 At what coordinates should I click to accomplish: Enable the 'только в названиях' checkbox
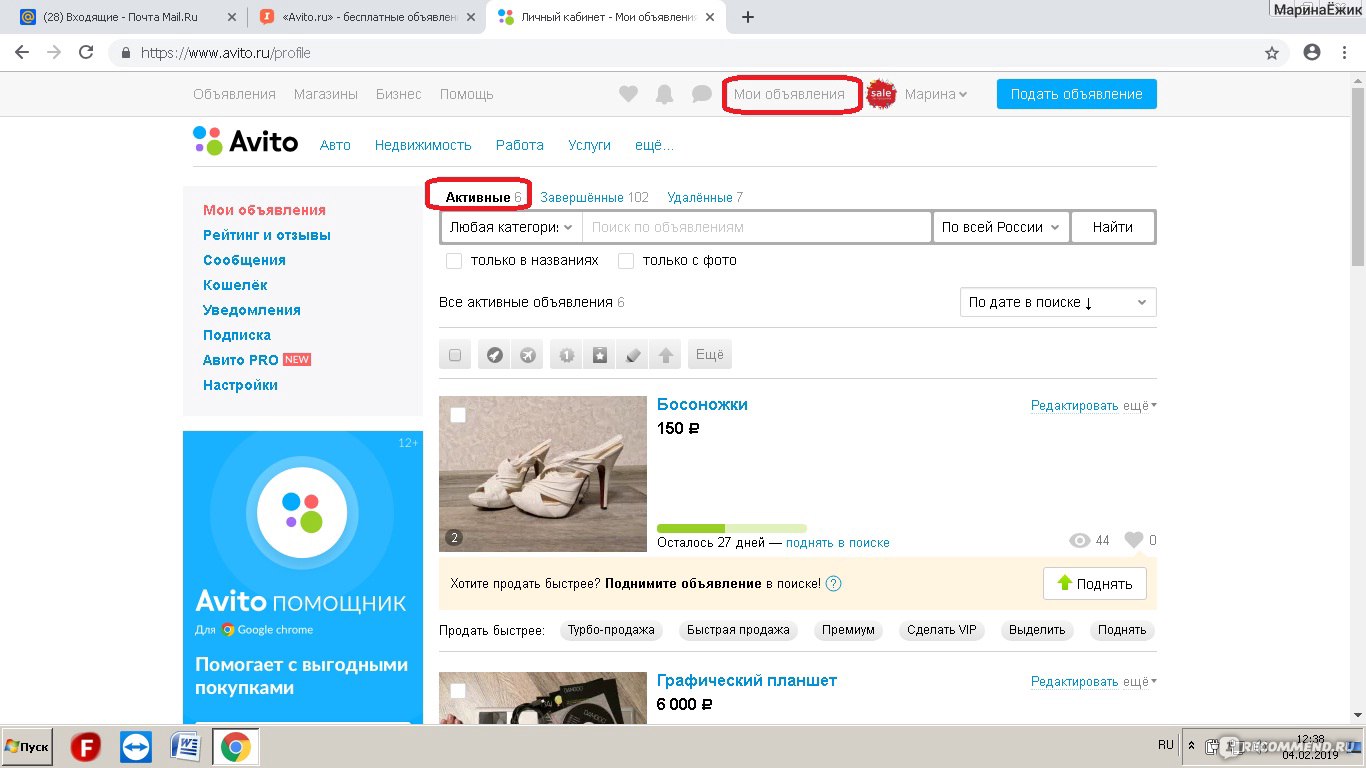click(x=454, y=261)
